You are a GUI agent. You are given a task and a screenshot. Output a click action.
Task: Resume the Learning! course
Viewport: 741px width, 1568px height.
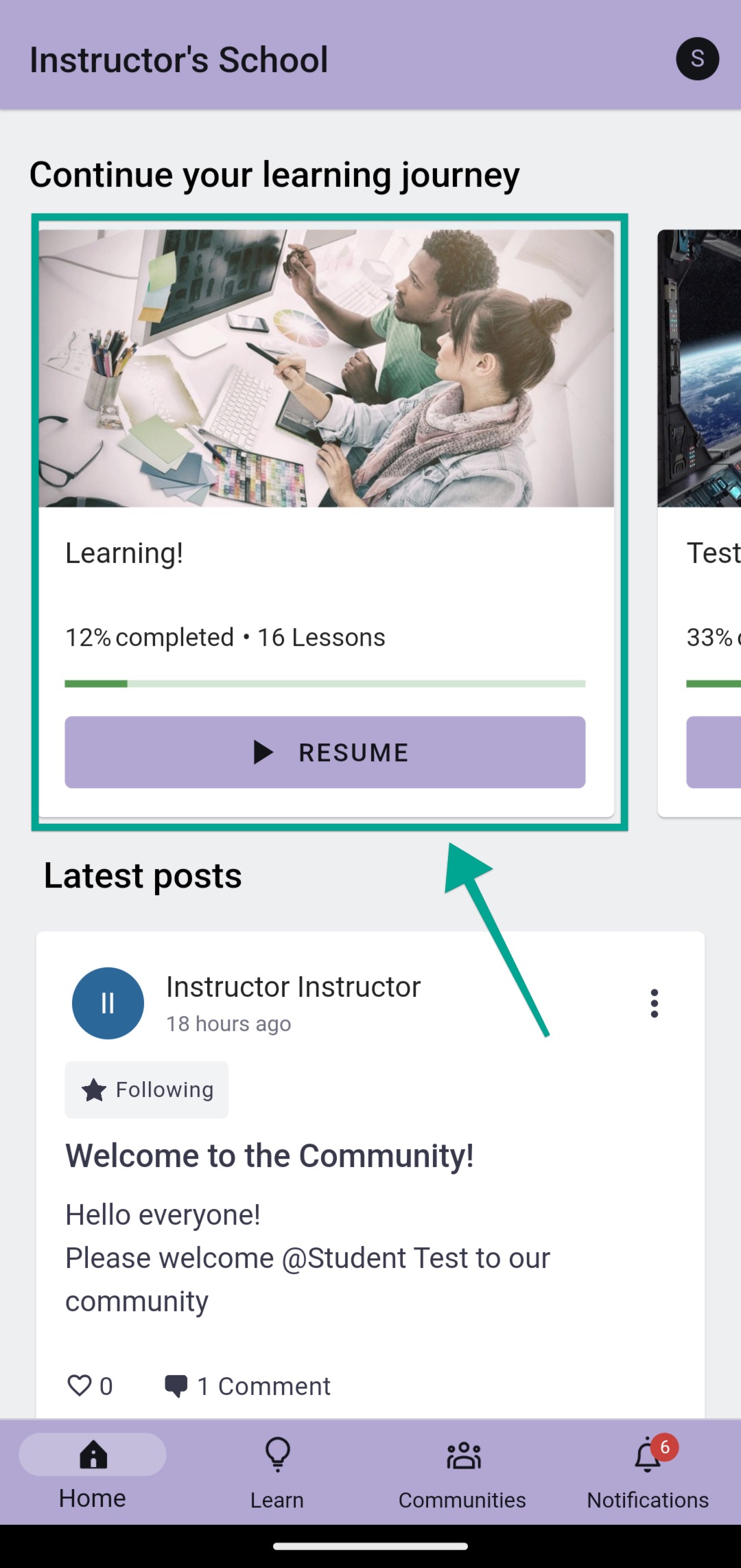[x=325, y=752]
